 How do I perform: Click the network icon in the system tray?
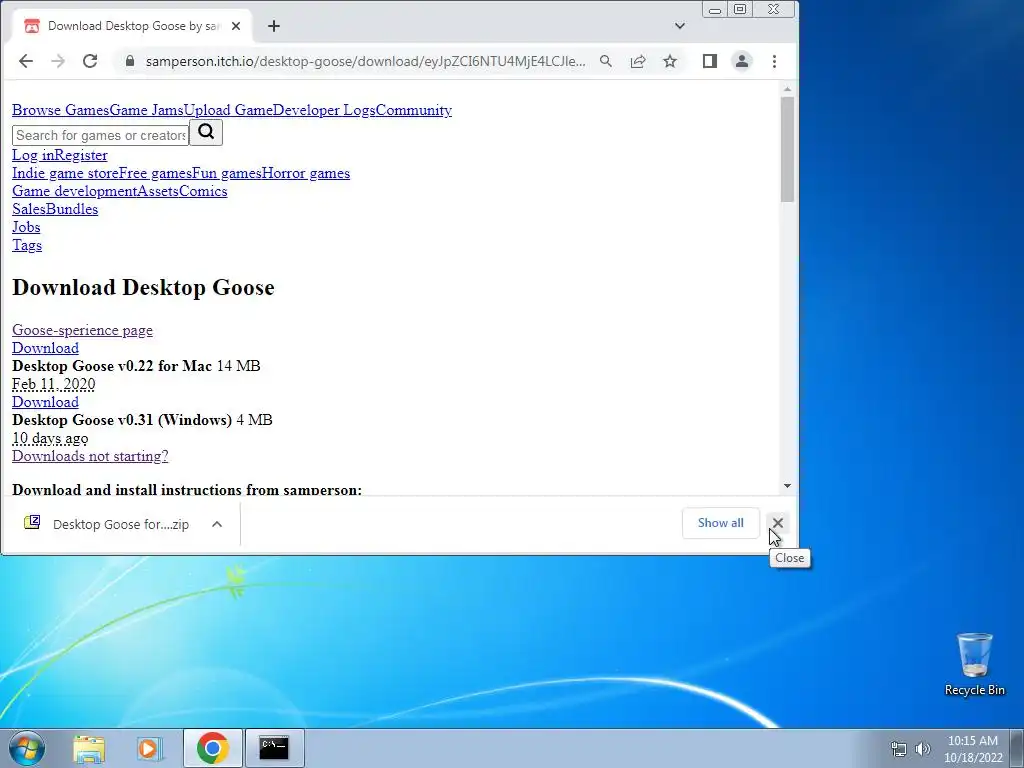(899, 749)
